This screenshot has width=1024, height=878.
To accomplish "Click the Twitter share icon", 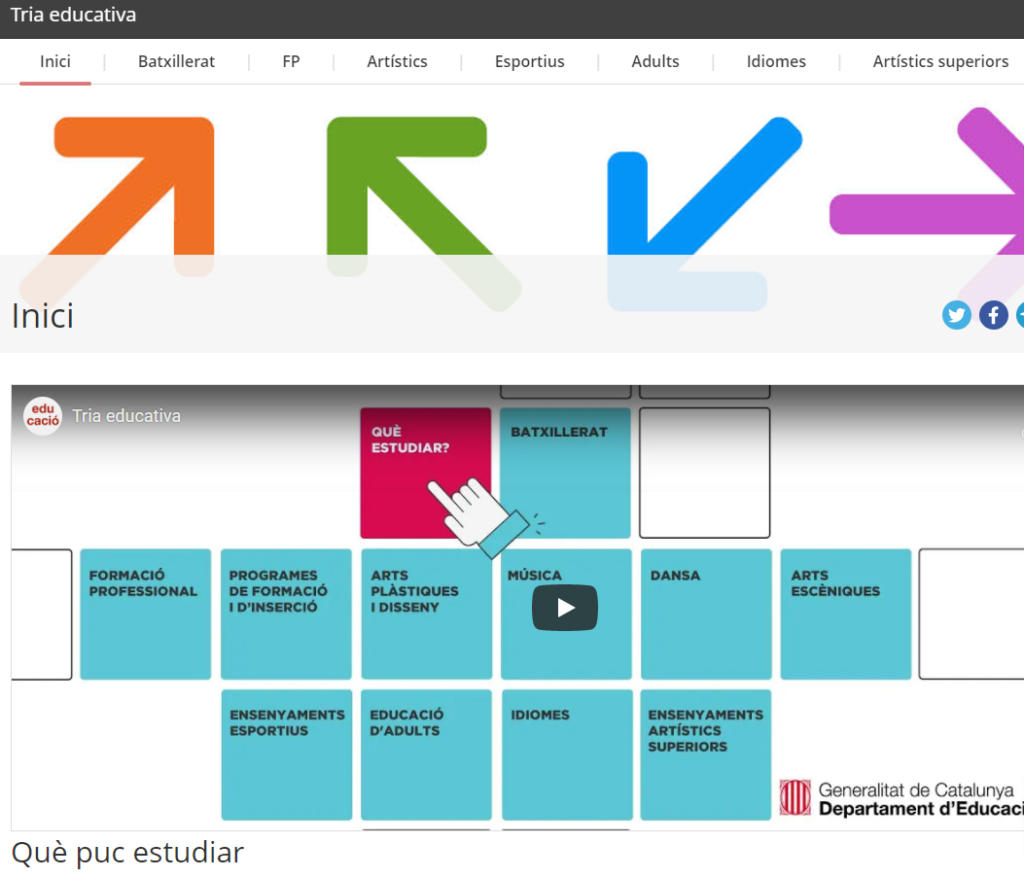I will (x=956, y=316).
